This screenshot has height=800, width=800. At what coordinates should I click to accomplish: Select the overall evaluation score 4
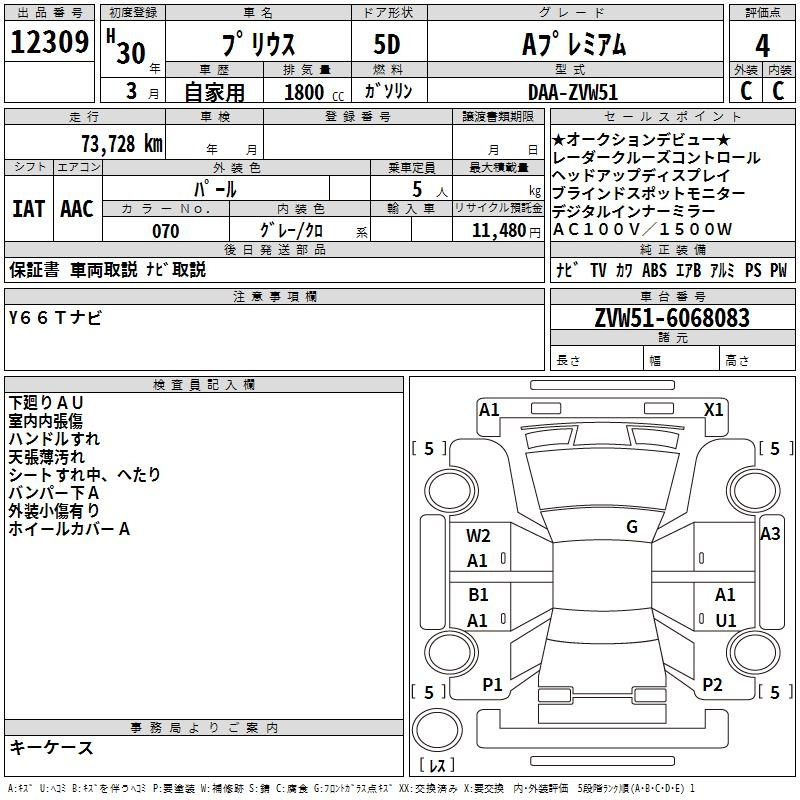[762, 45]
